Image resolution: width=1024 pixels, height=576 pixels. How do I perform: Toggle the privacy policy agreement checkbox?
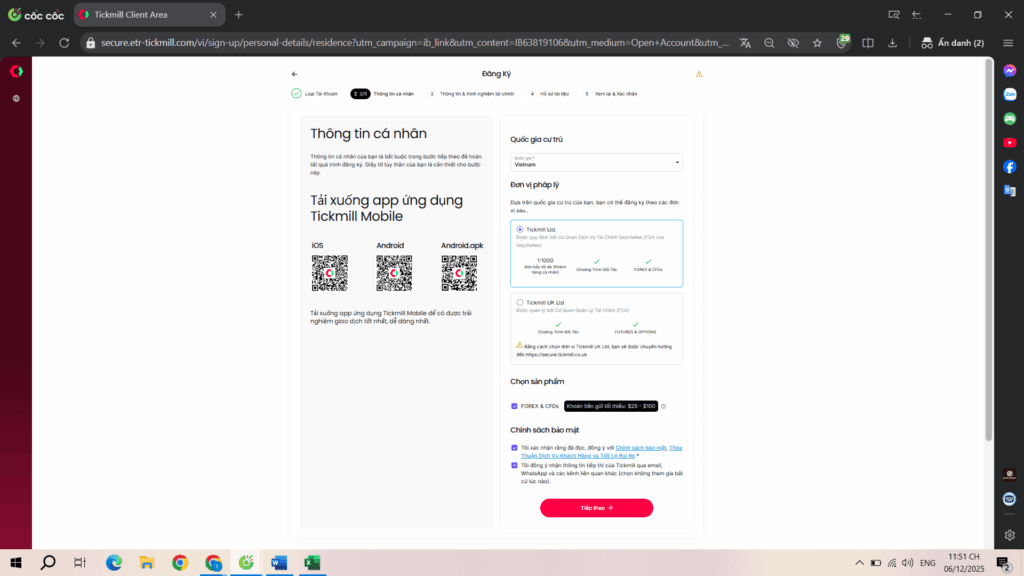coord(514,448)
